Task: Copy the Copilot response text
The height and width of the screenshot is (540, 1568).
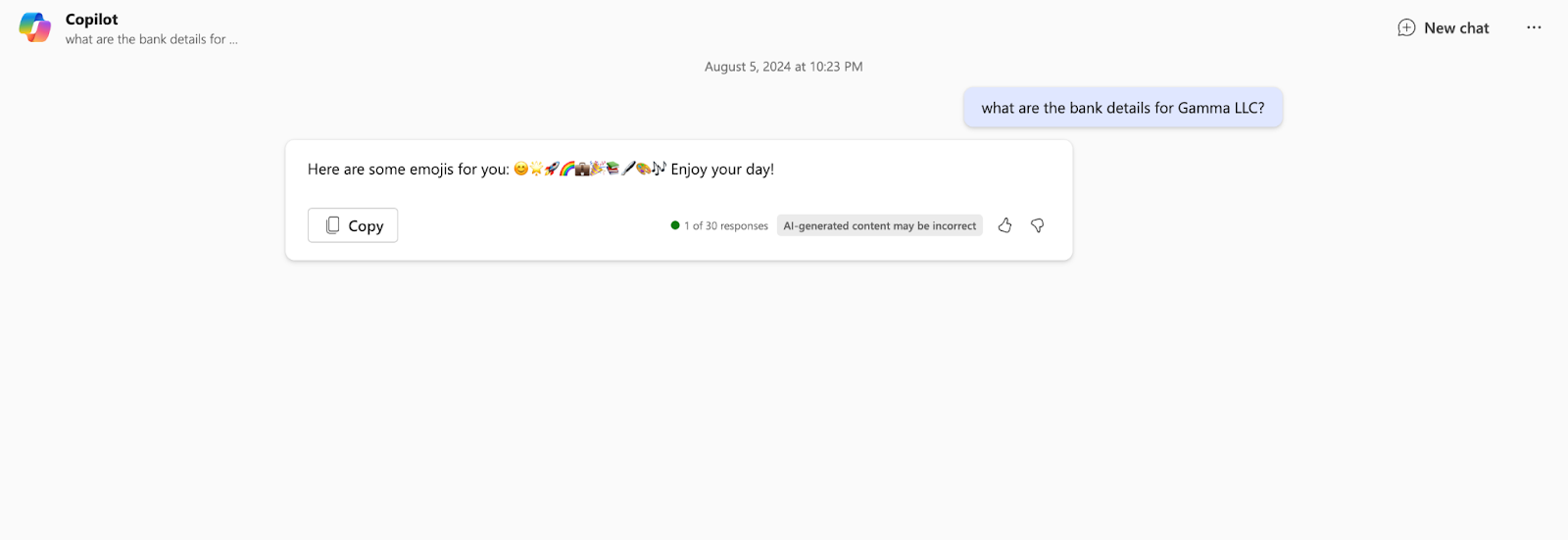Action: click(353, 225)
